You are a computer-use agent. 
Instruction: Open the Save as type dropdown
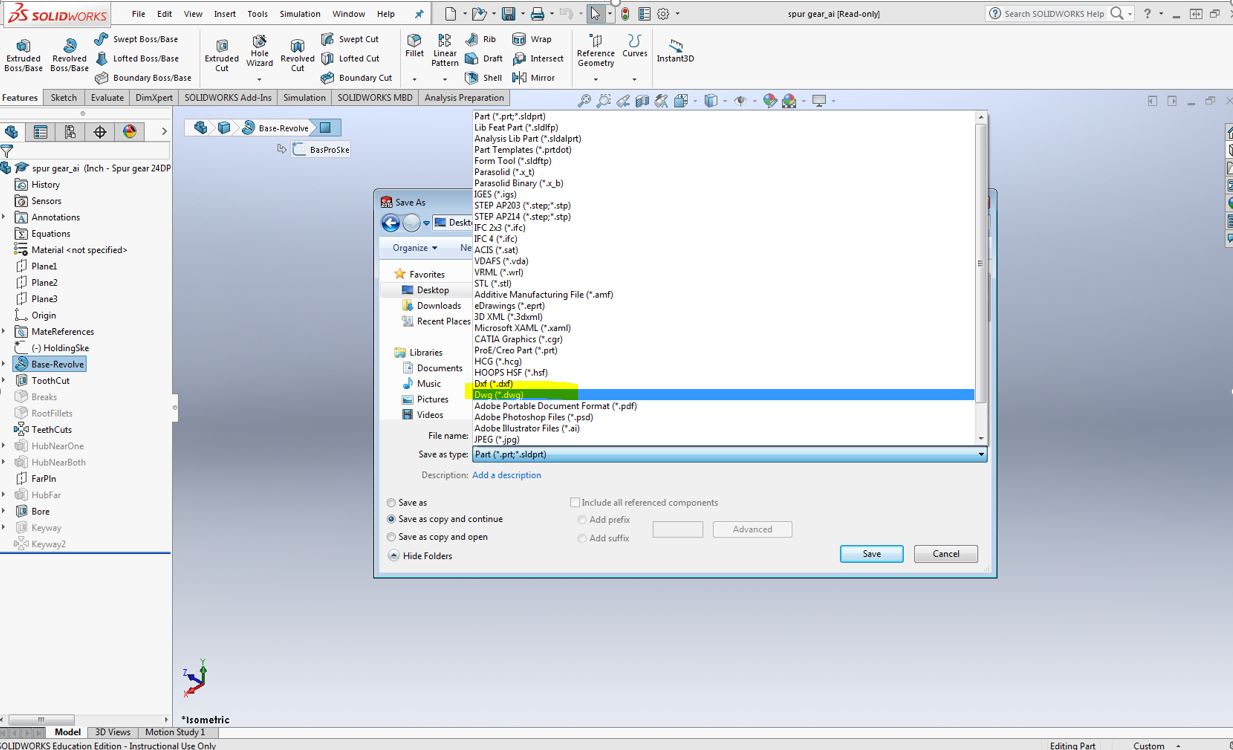pyautogui.click(x=729, y=454)
